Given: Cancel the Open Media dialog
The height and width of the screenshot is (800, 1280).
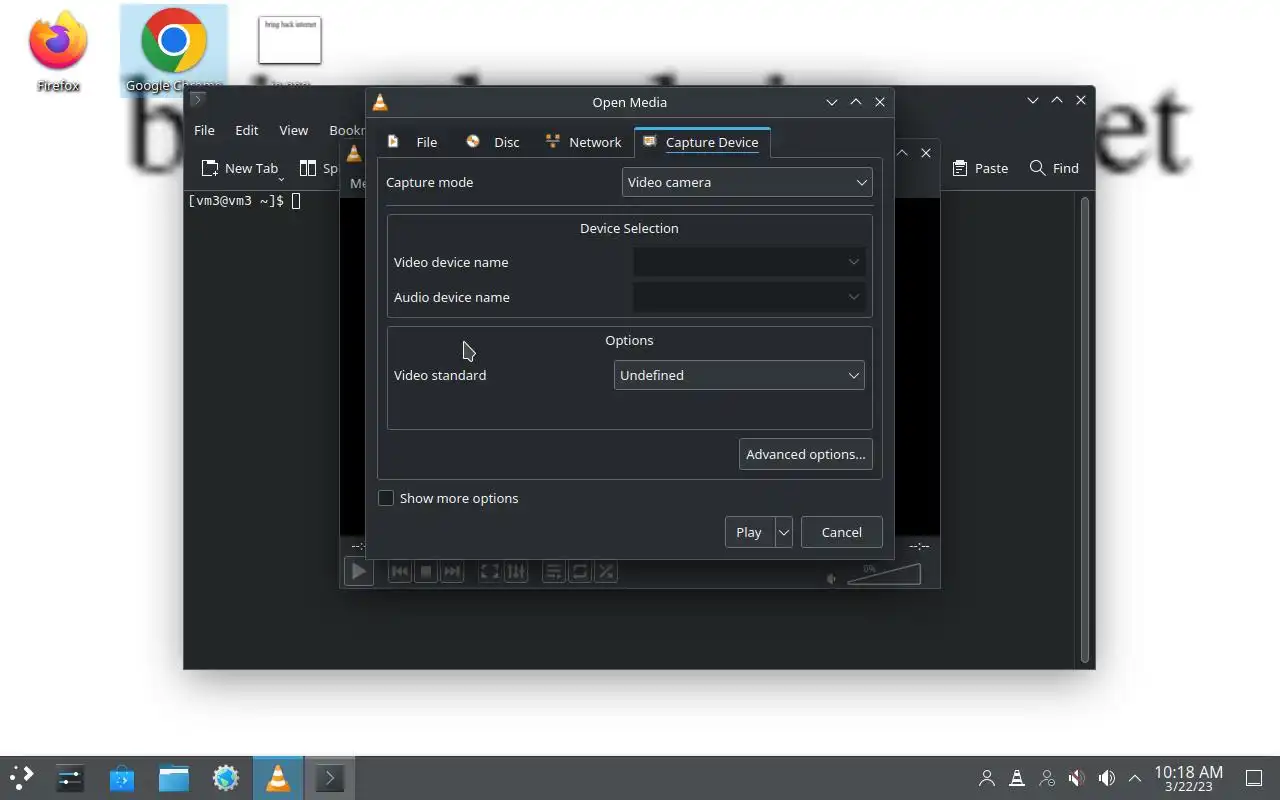Looking at the screenshot, I should pyautogui.click(x=842, y=532).
